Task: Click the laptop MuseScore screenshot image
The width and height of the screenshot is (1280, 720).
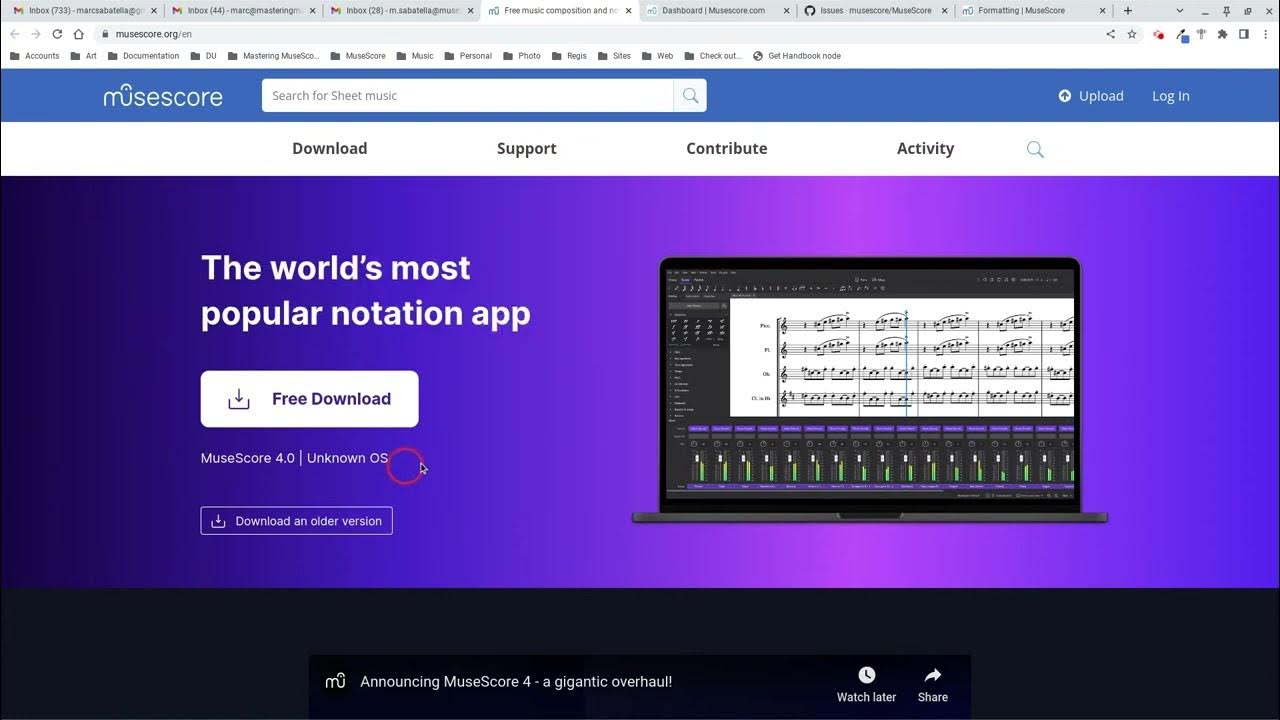Action: click(870, 390)
